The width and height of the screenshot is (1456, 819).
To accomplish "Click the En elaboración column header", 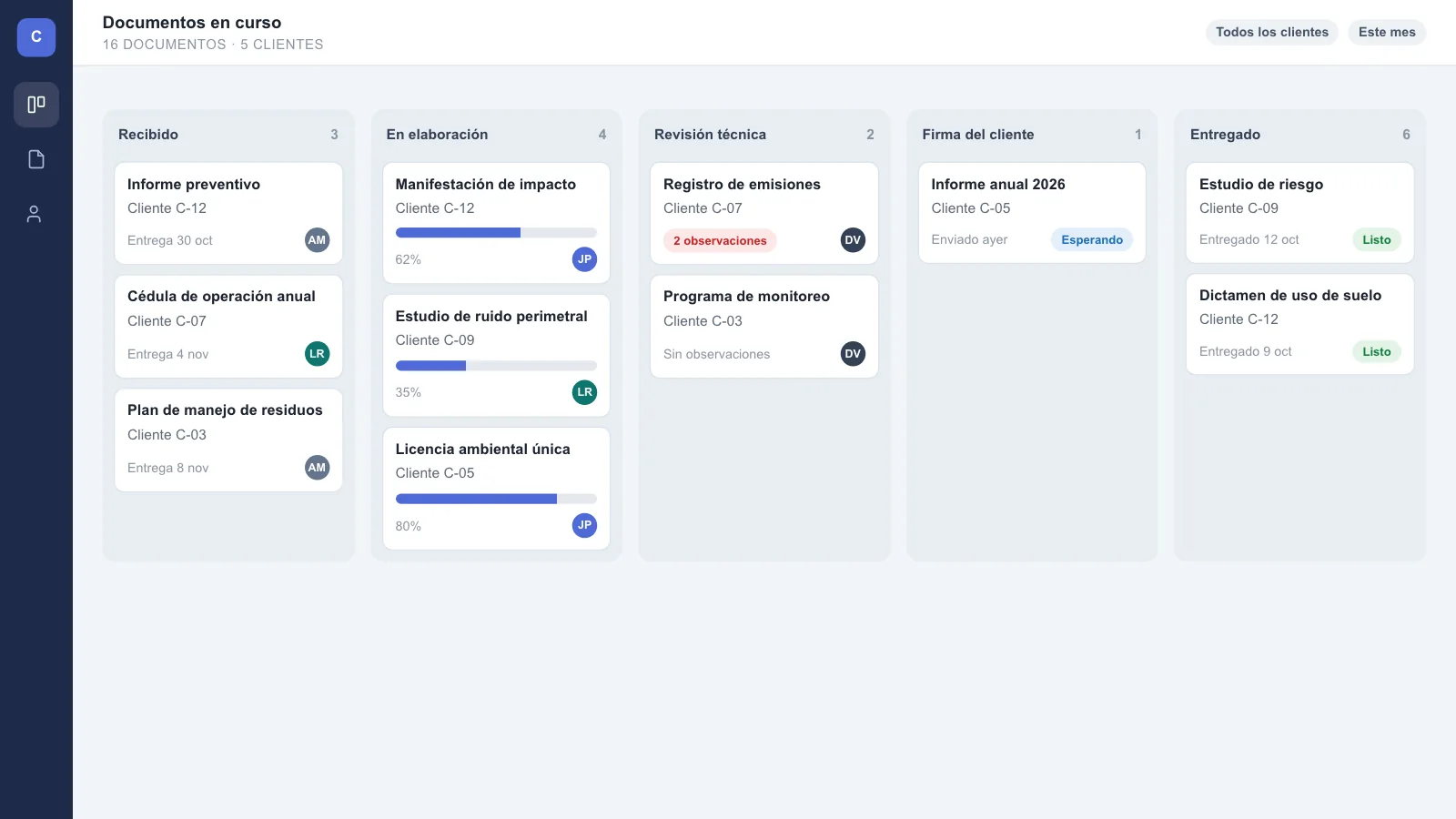I will pos(437,134).
